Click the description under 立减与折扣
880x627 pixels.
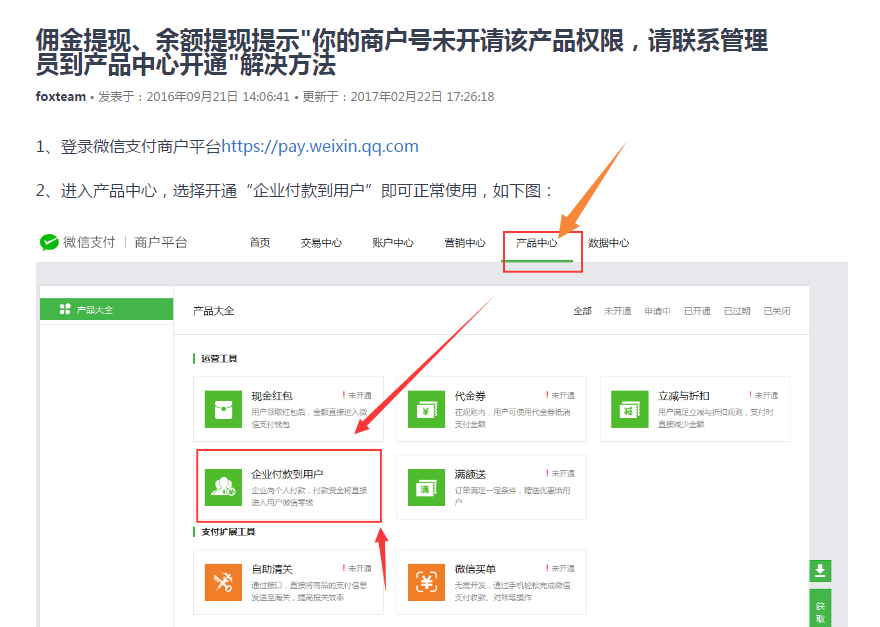716,418
